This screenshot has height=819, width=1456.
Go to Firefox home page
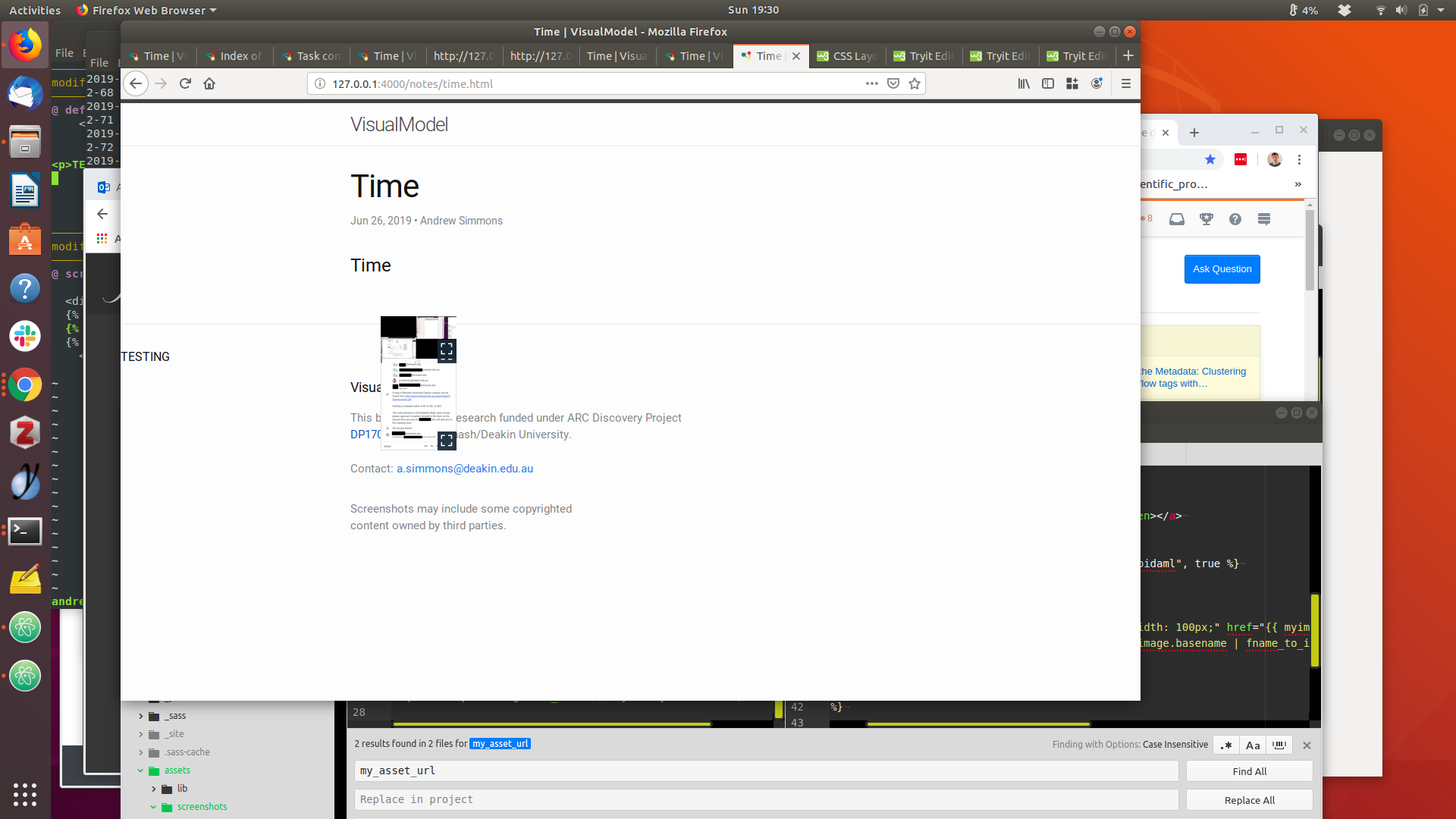[209, 83]
